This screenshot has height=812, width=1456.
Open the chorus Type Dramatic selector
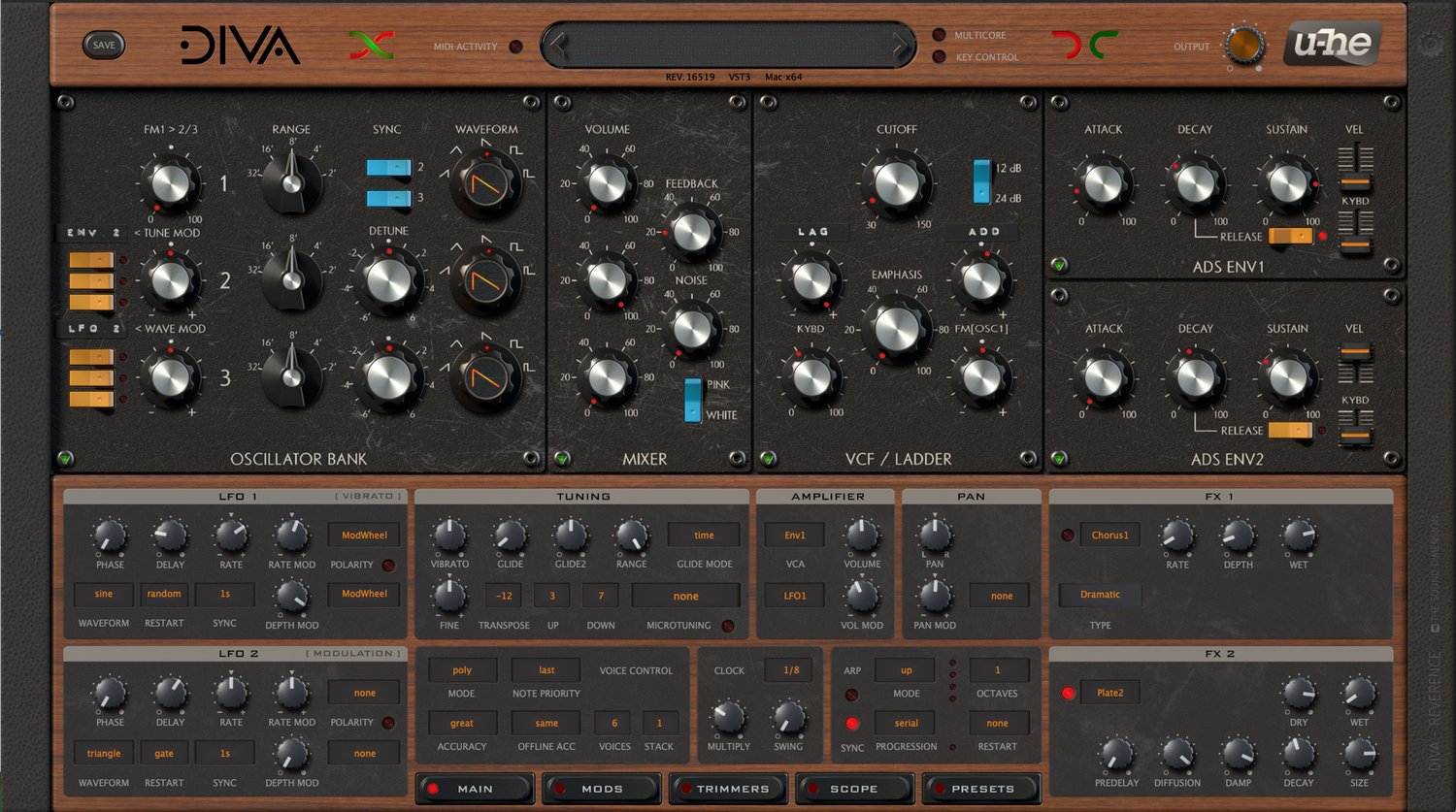pos(1100,595)
